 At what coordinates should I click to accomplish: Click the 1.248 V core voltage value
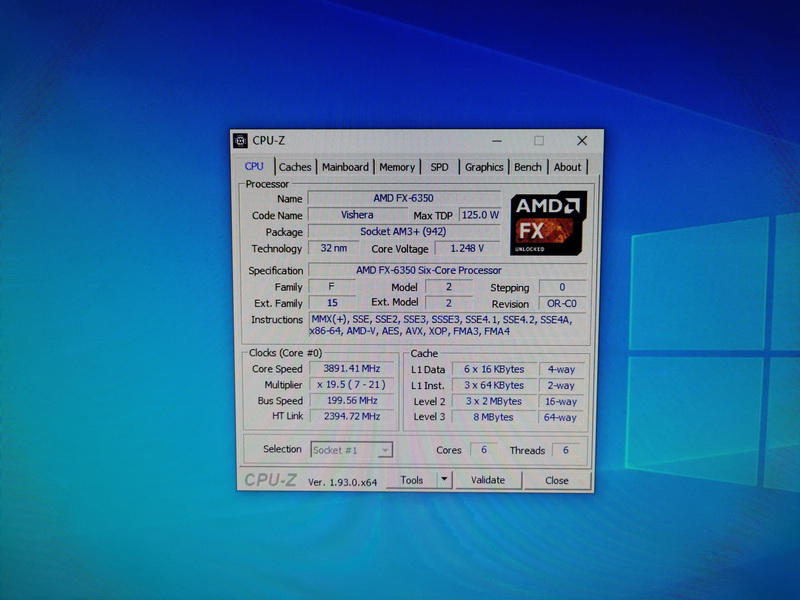click(x=467, y=248)
